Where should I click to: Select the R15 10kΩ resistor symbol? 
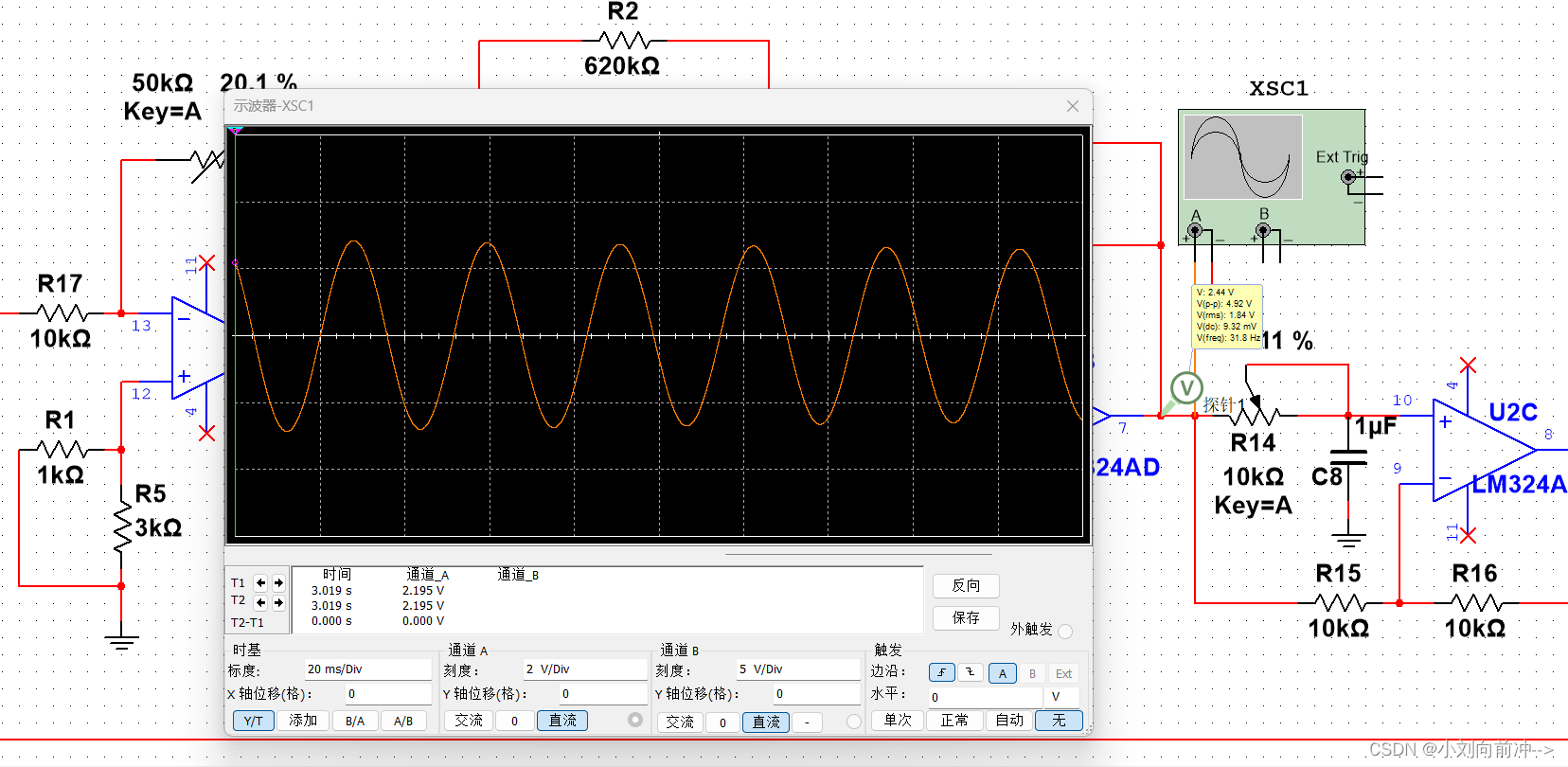1339,602
